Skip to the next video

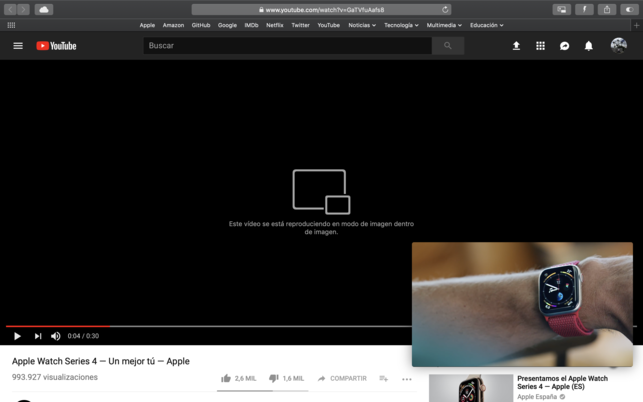(38, 336)
